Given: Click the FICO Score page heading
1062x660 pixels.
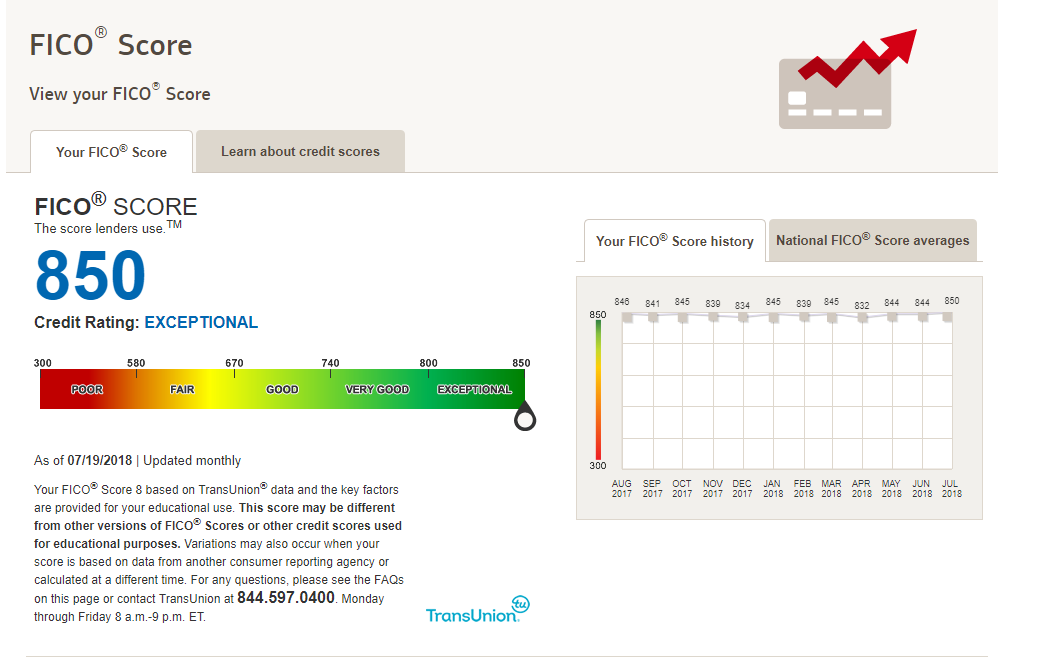Looking at the screenshot, I should [x=110, y=44].
